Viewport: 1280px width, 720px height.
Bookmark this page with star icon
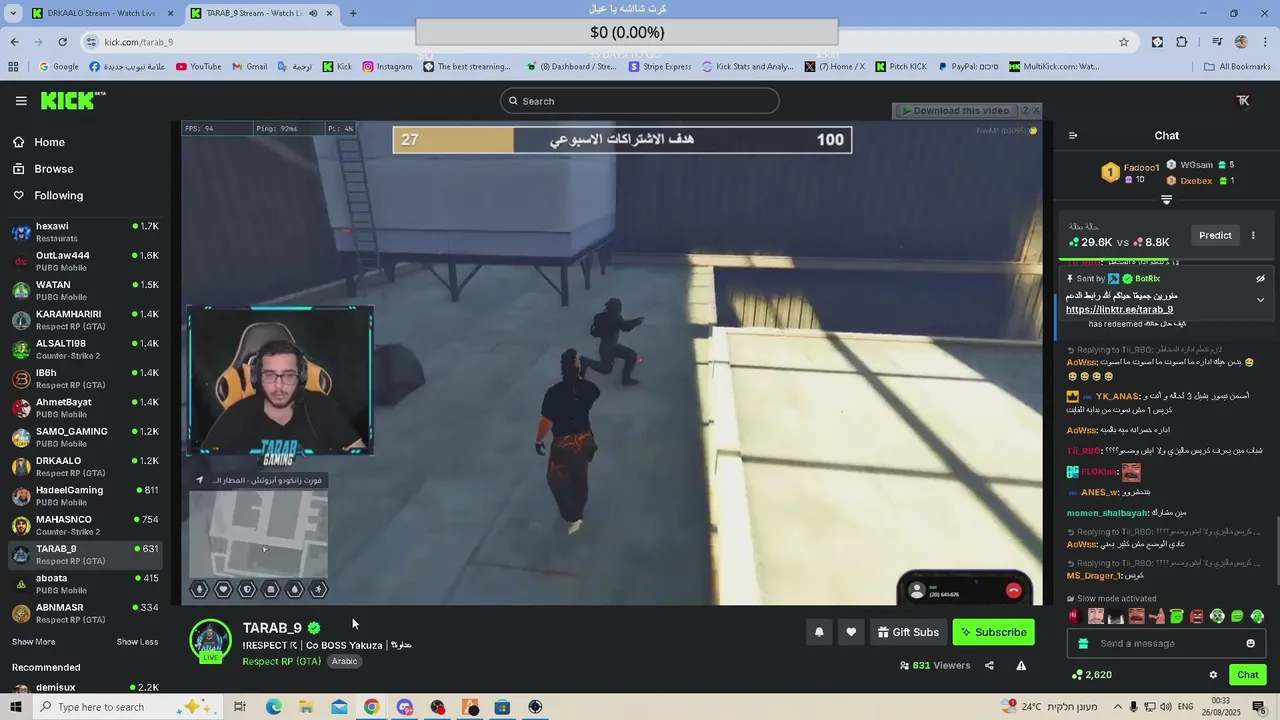pyautogui.click(x=1124, y=42)
